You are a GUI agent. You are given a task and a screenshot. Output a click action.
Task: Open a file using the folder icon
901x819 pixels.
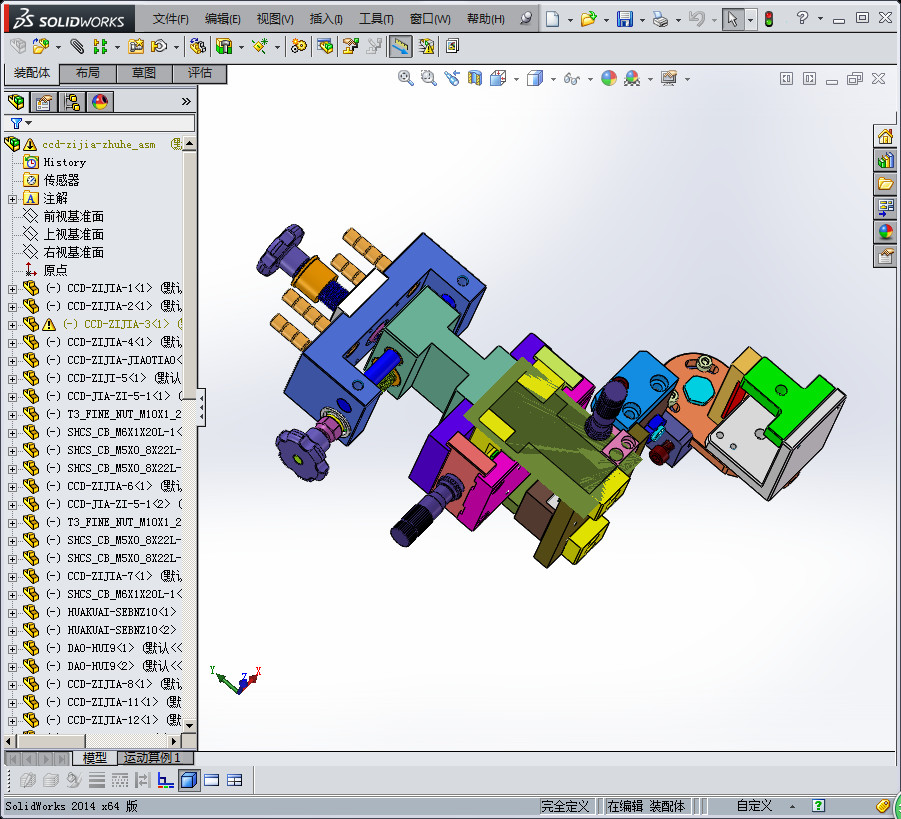coord(588,19)
